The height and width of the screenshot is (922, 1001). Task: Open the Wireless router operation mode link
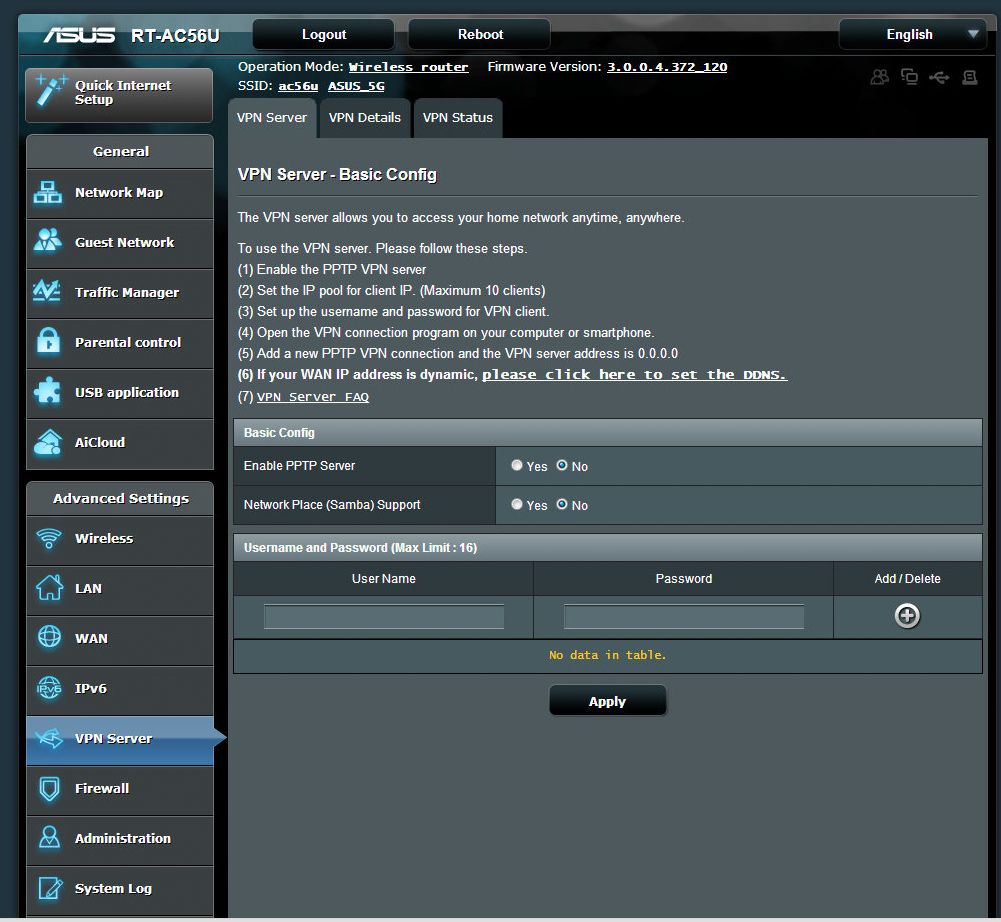point(408,67)
